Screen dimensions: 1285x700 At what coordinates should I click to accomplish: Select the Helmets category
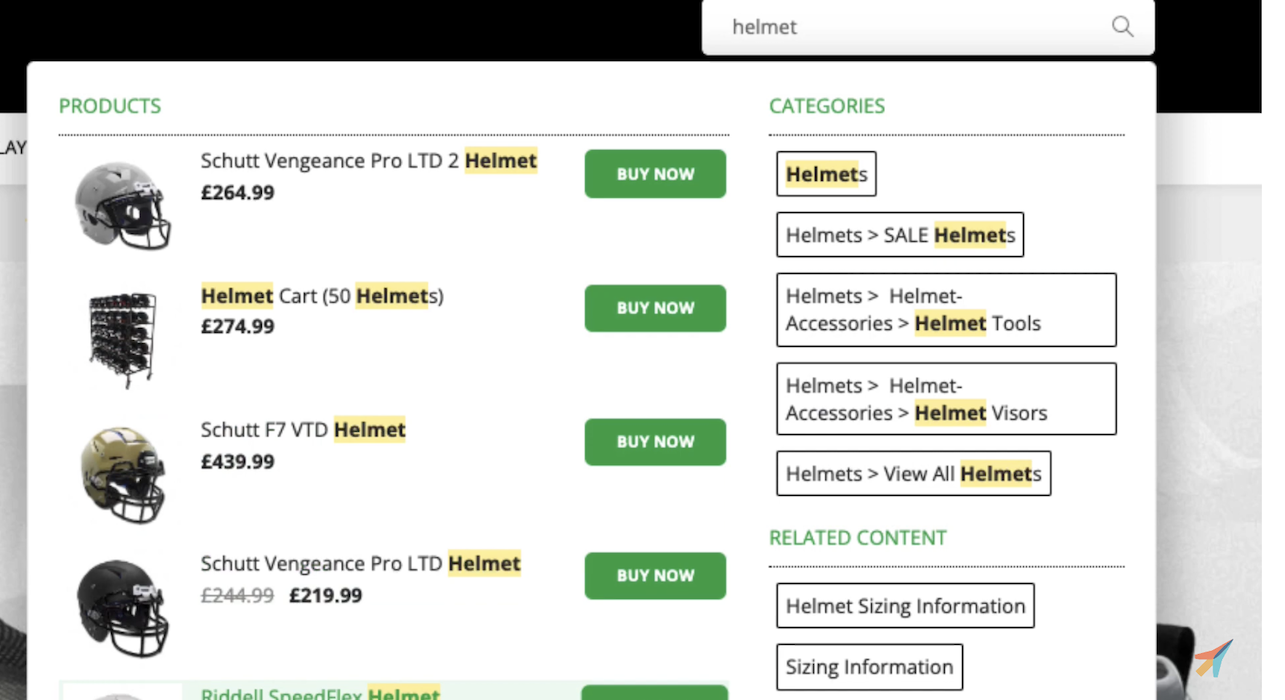[826, 174]
